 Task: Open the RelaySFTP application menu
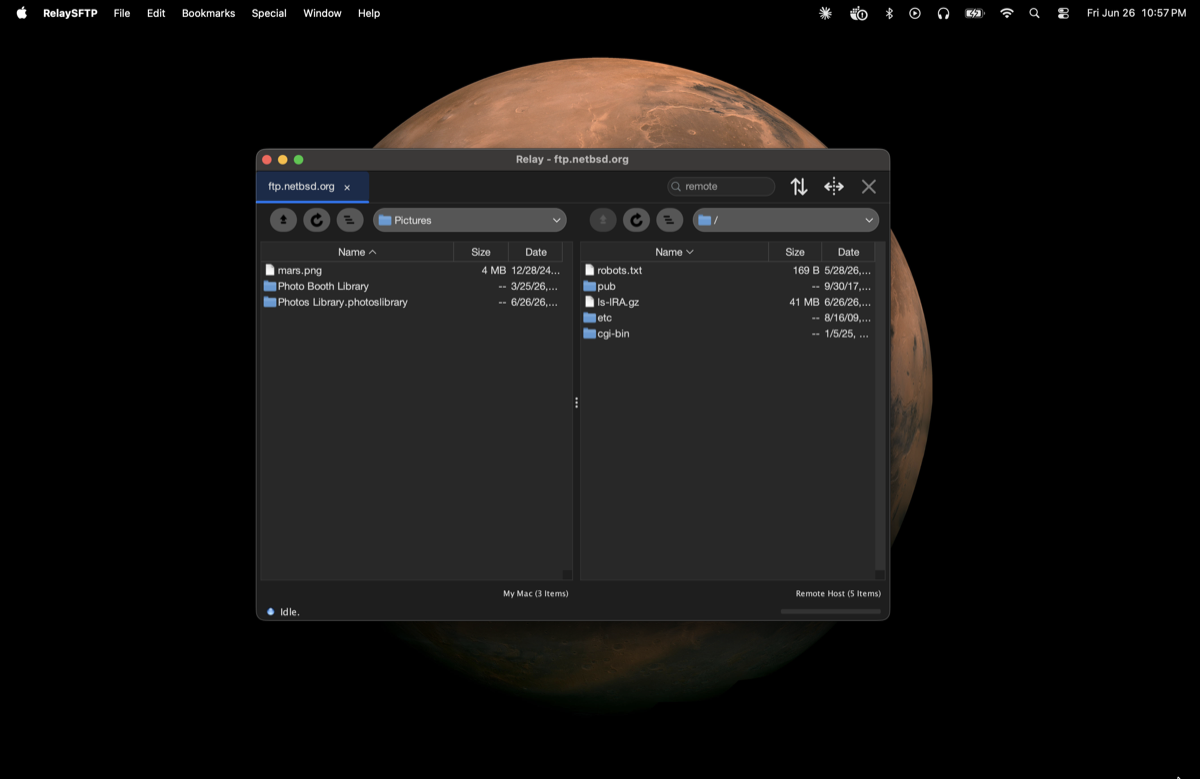click(x=70, y=13)
